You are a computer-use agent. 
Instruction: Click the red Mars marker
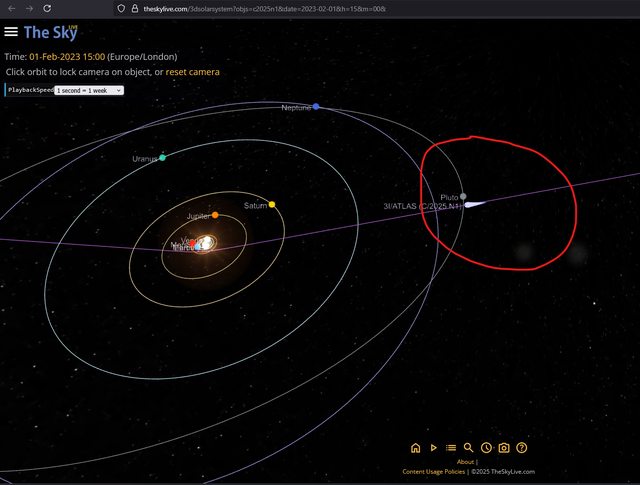[192, 244]
